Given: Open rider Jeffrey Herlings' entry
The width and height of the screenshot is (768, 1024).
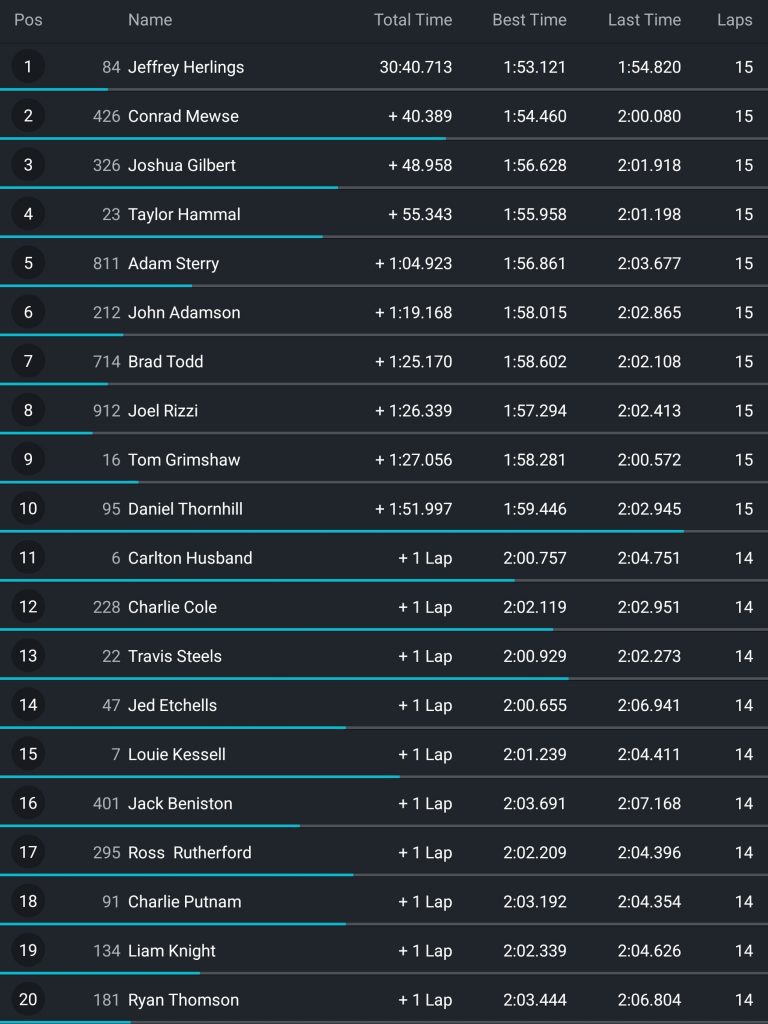Looking at the screenshot, I should [186, 67].
